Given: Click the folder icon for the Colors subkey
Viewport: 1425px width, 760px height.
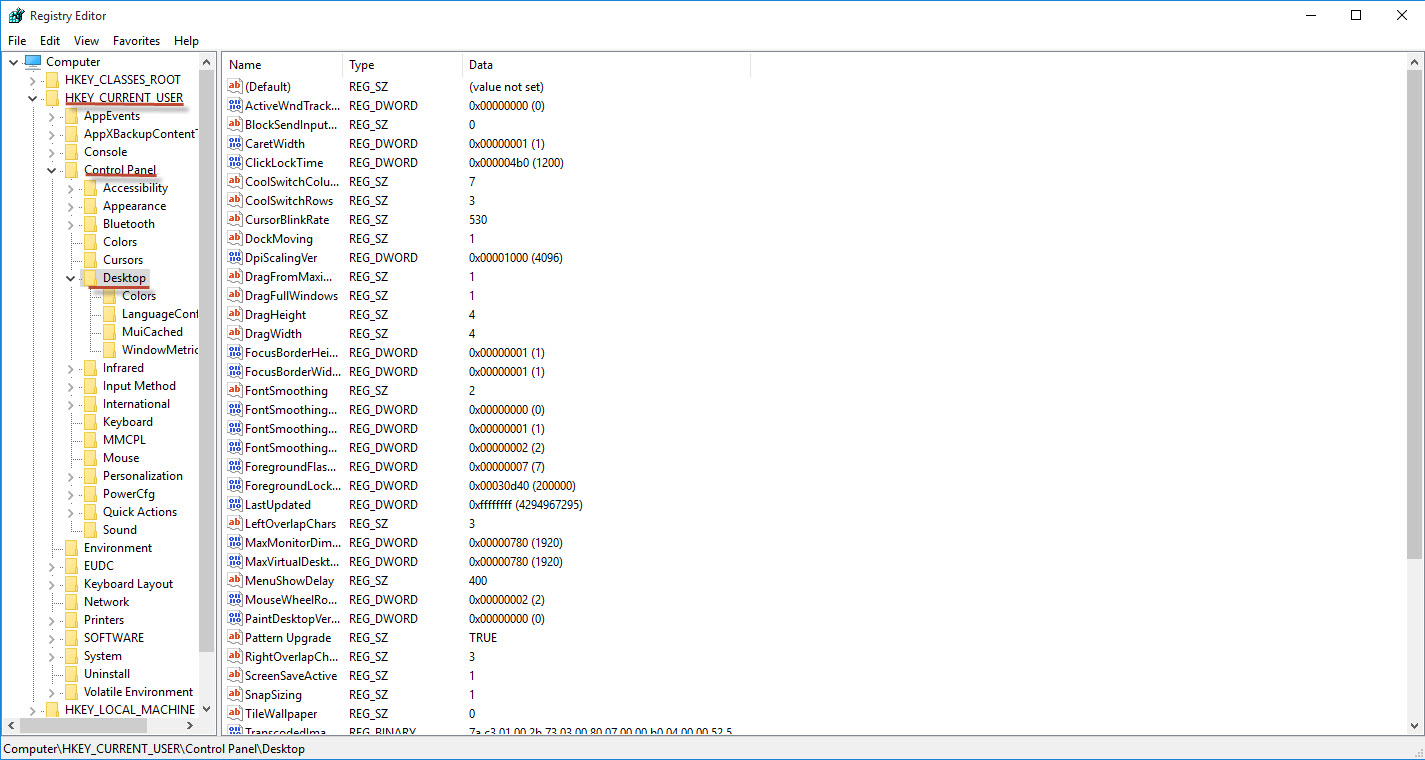Looking at the screenshot, I should click(x=110, y=295).
